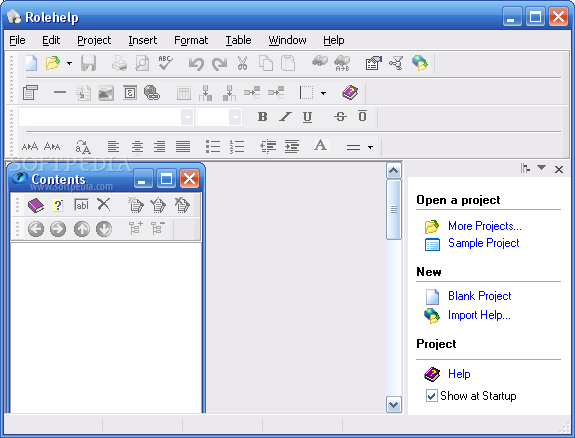Create a new document with New icon
The width and height of the screenshot is (575, 438).
click(31, 63)
